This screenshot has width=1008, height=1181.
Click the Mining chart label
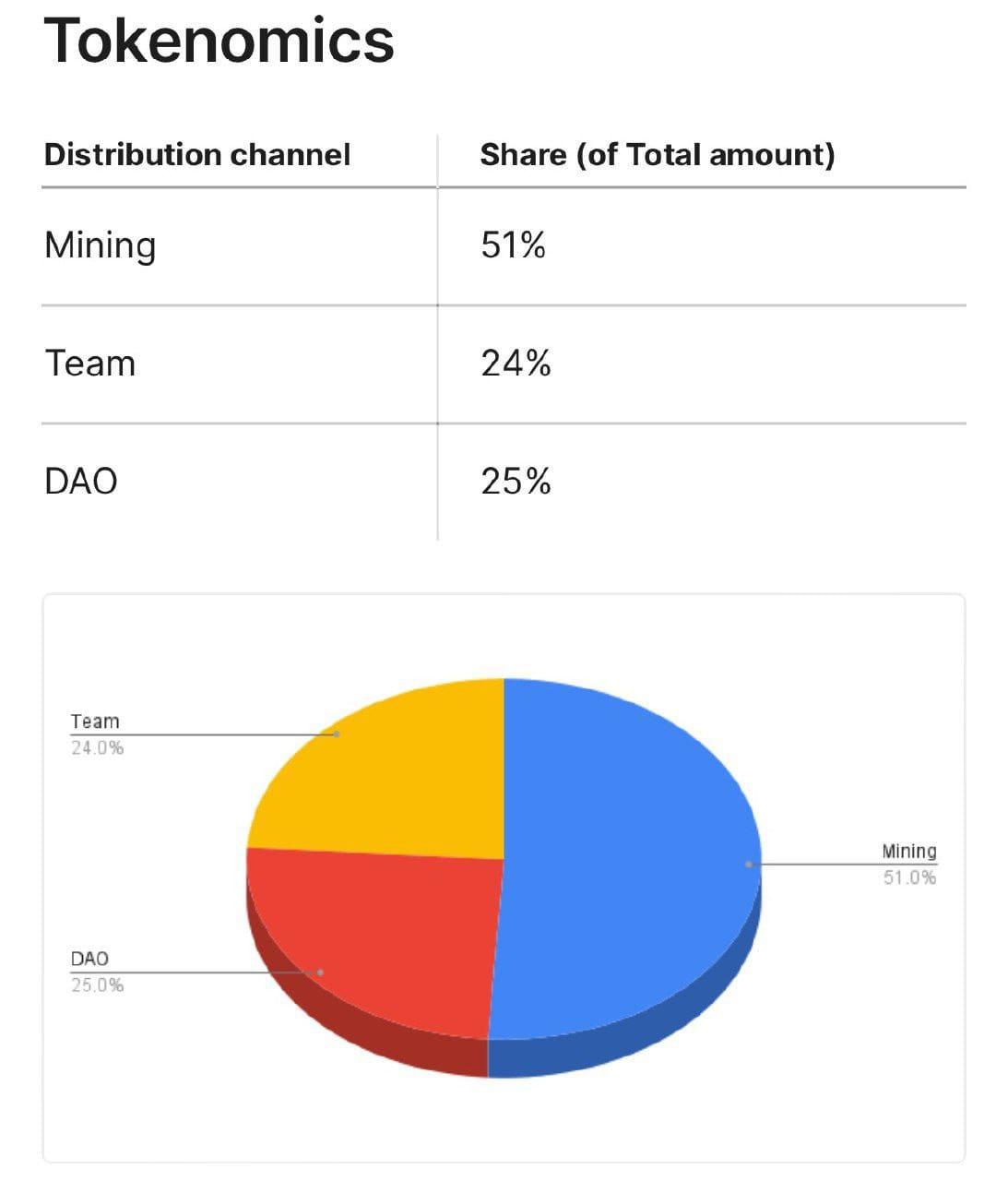point(908,851)
